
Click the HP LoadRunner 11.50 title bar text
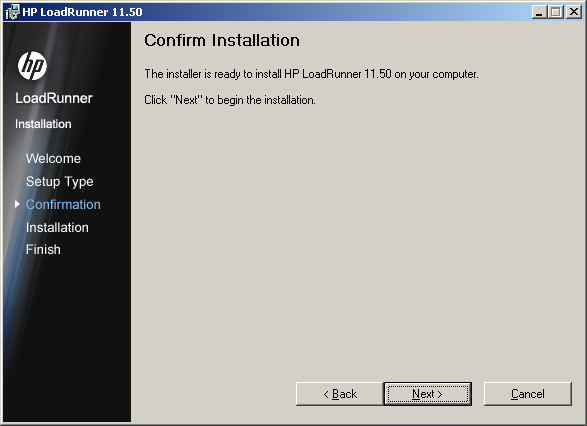[x=82, y=12]
